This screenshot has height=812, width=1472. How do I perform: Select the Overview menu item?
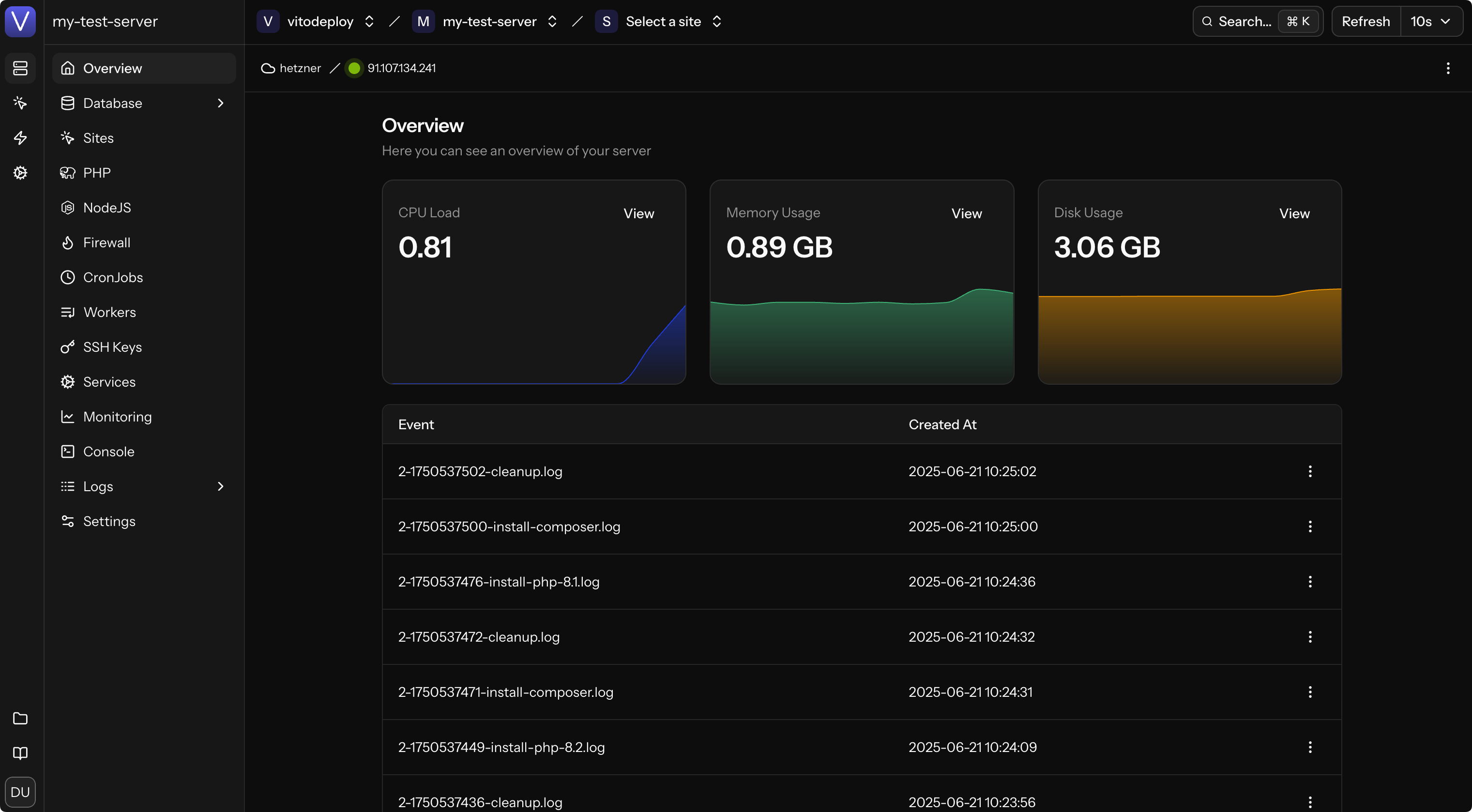(144, 68)
